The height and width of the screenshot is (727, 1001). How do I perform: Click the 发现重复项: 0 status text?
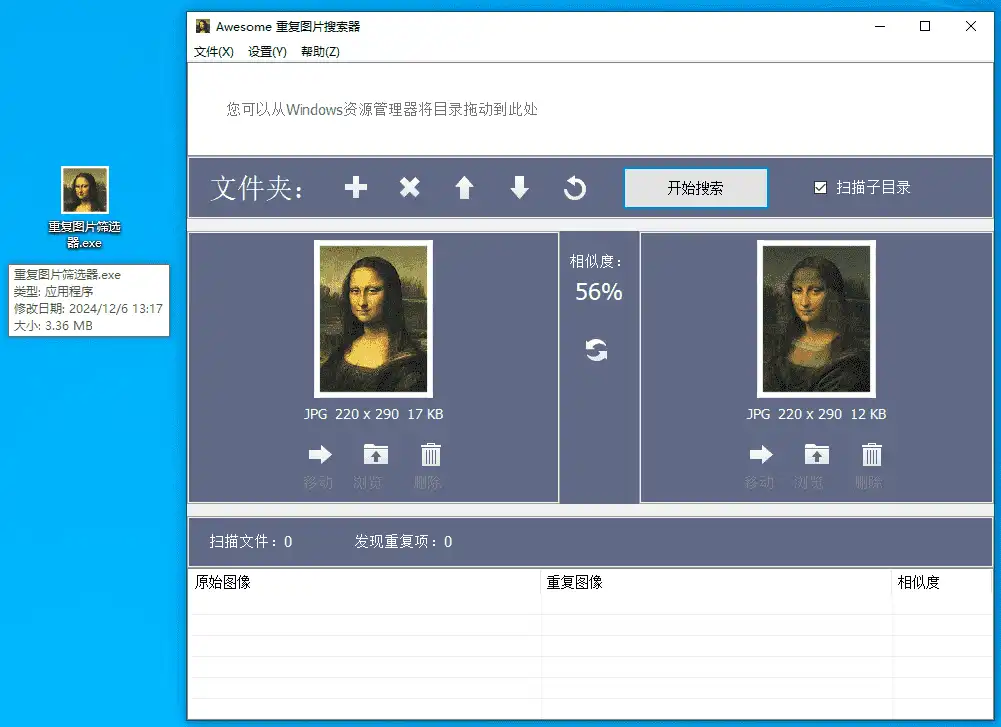[403, 542]
